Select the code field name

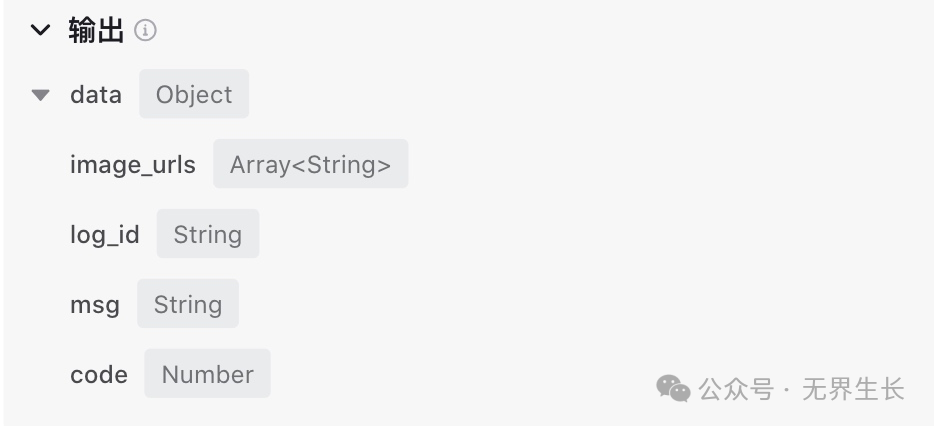(99, 375)
